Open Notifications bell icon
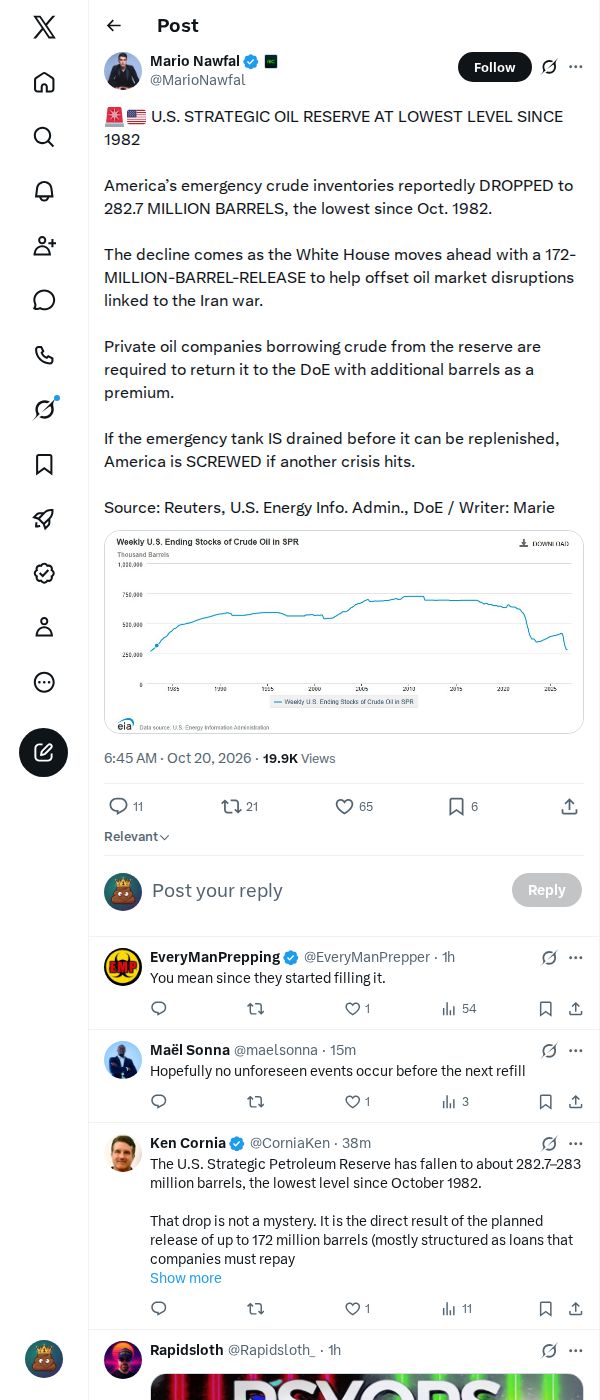 (x=44, y=191)
